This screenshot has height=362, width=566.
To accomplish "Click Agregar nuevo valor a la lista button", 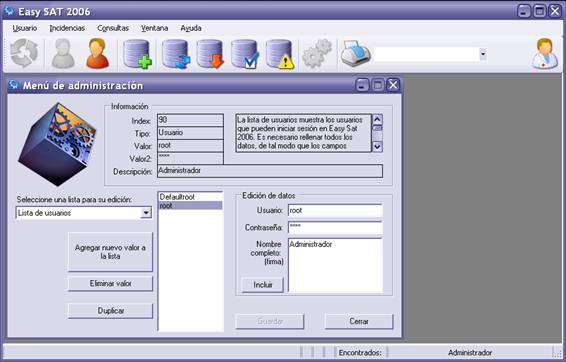I will pyautogui.click(x=110, y=252).
